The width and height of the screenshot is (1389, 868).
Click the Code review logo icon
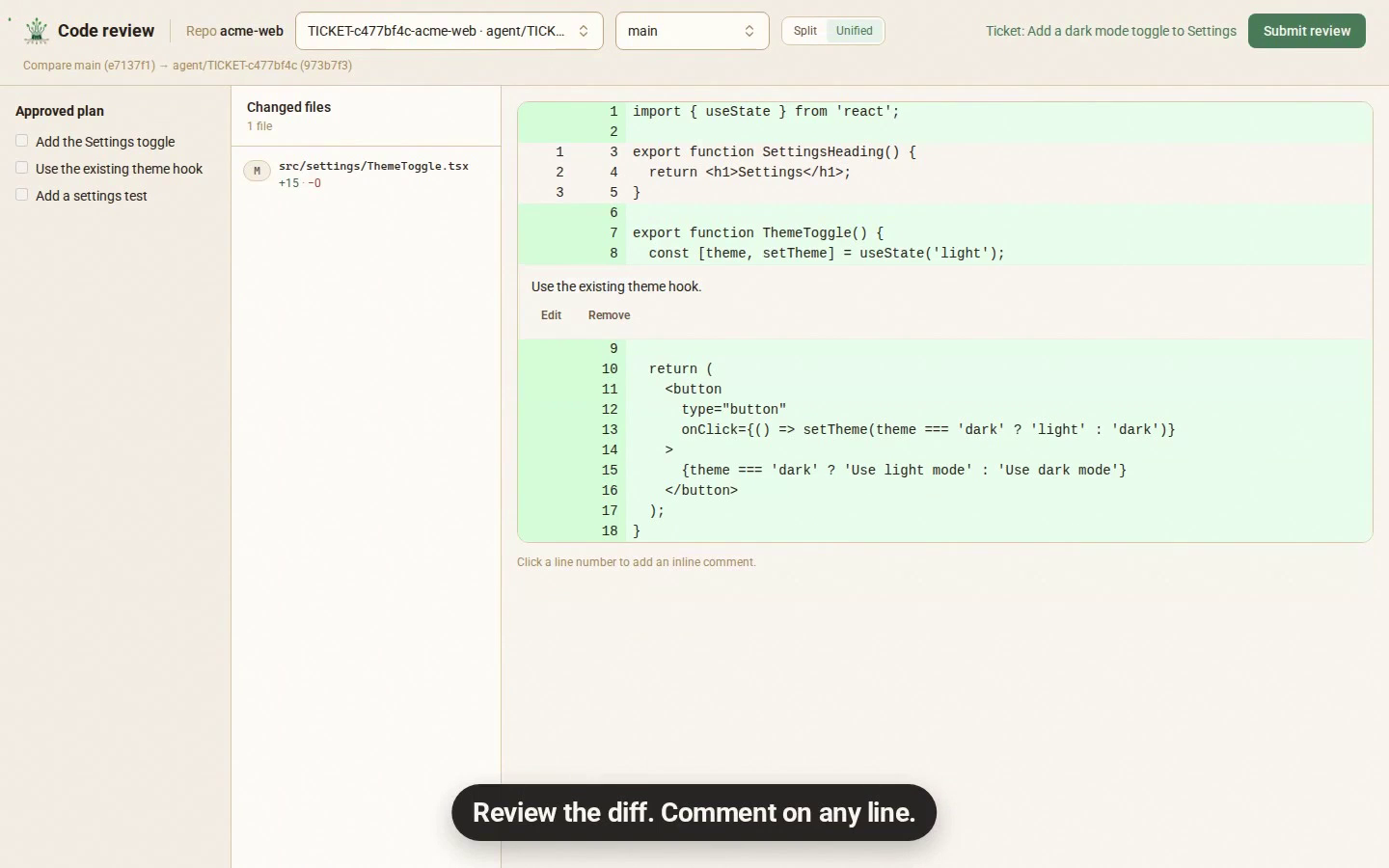coord(37,31)
